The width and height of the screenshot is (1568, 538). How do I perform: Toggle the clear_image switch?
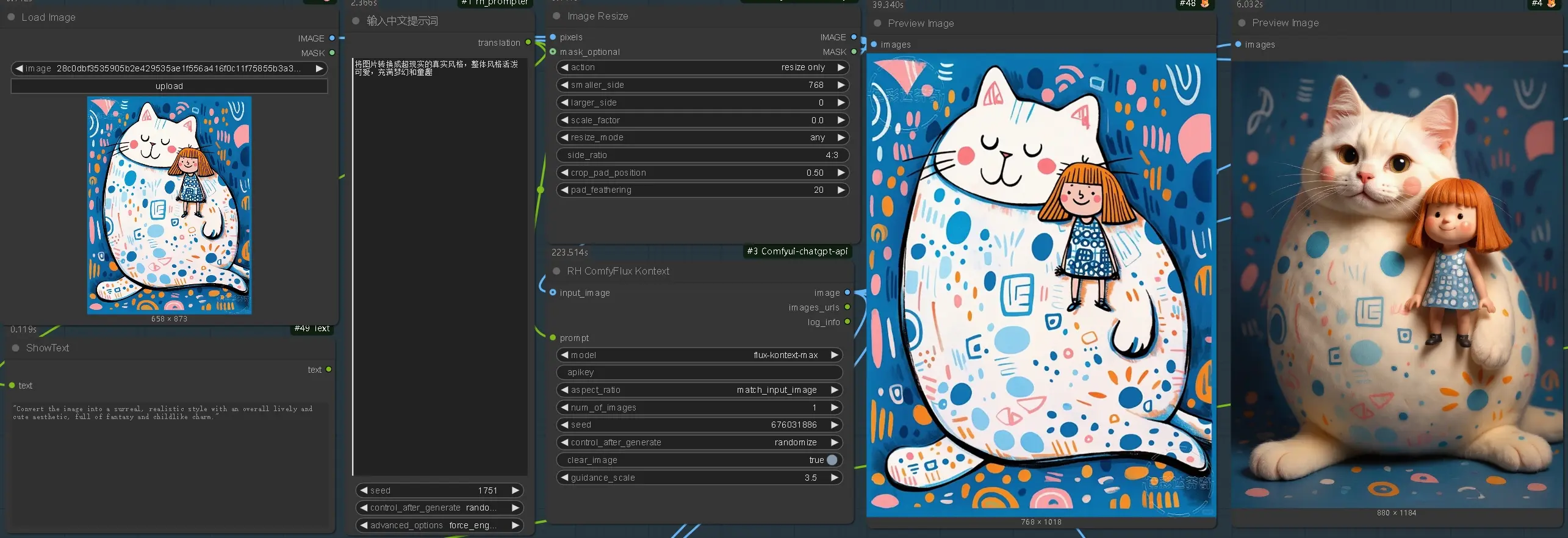point(832,460)
